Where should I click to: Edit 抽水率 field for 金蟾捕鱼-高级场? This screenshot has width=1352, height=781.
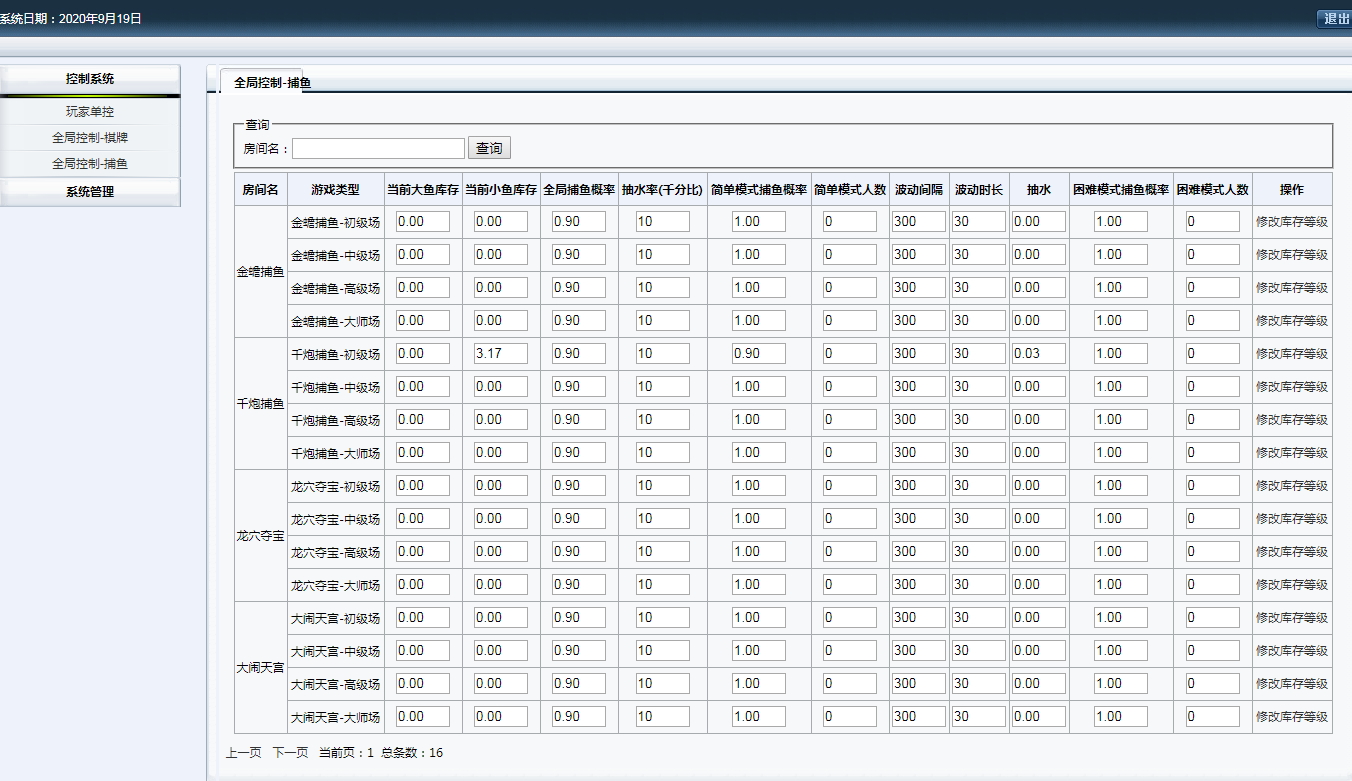coord(662,288)
